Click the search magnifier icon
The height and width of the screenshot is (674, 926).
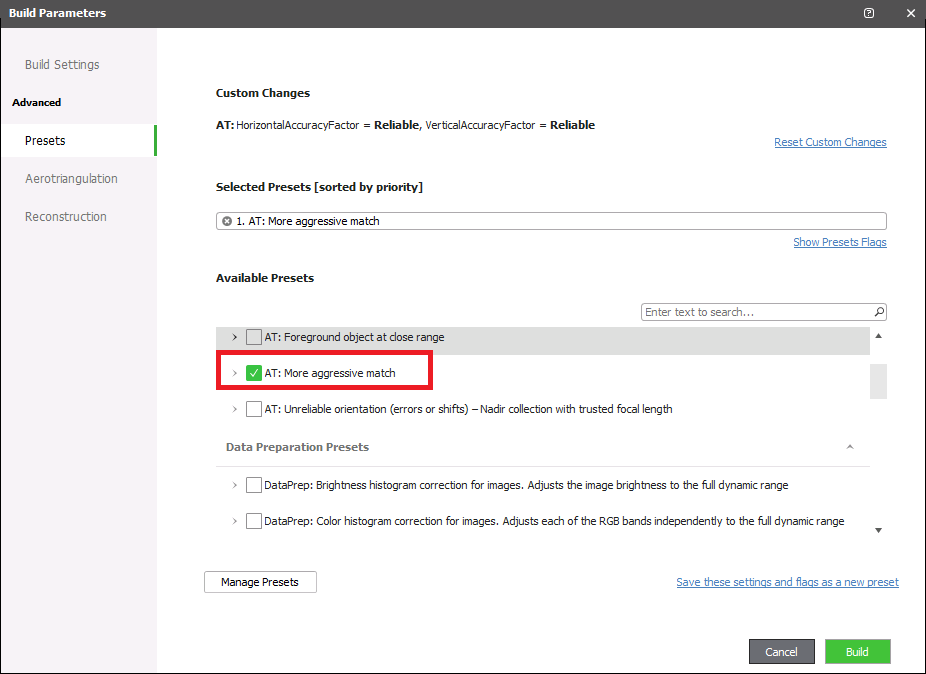coord(879,311)
